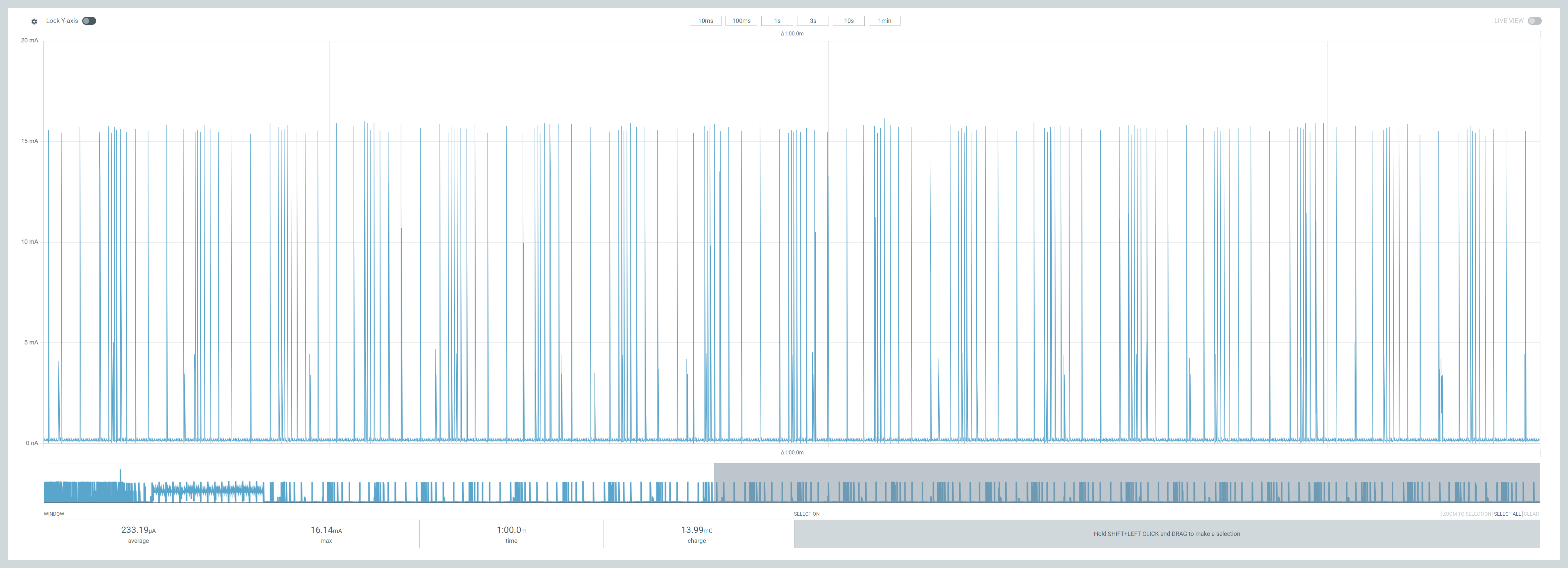The height and width of the screenshot is (568, 1568).
Task: Choose the 10s time window
Action: click(848, 21)
